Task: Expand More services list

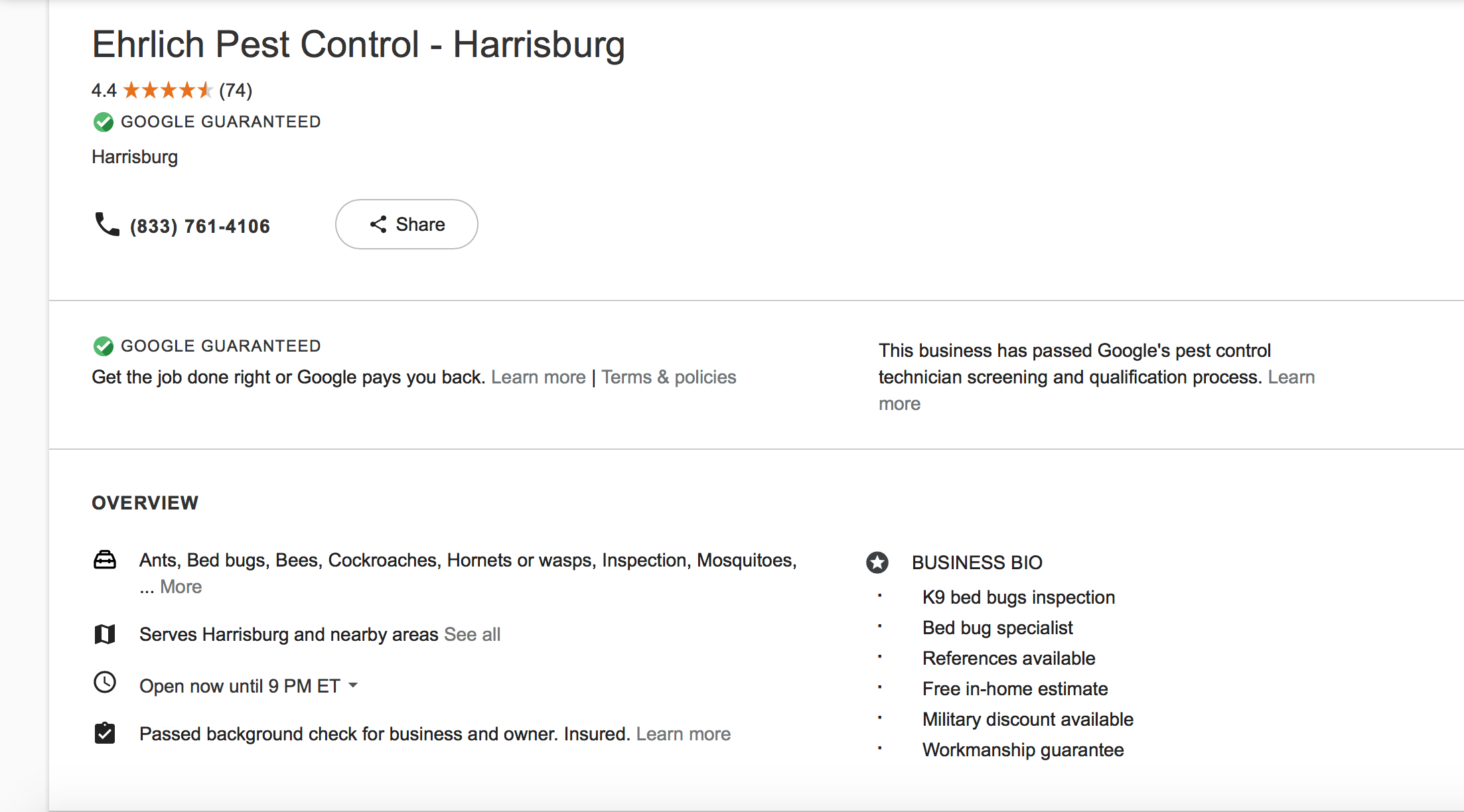Action: pyautogui.click(x=181, y=586)
